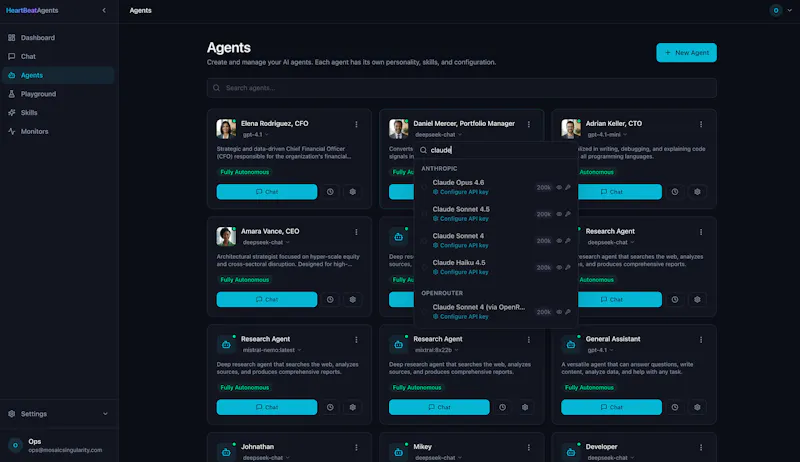Open the top-right user menu chevron
The height and width of the screenshot is (462, 800).
[790, 10]
